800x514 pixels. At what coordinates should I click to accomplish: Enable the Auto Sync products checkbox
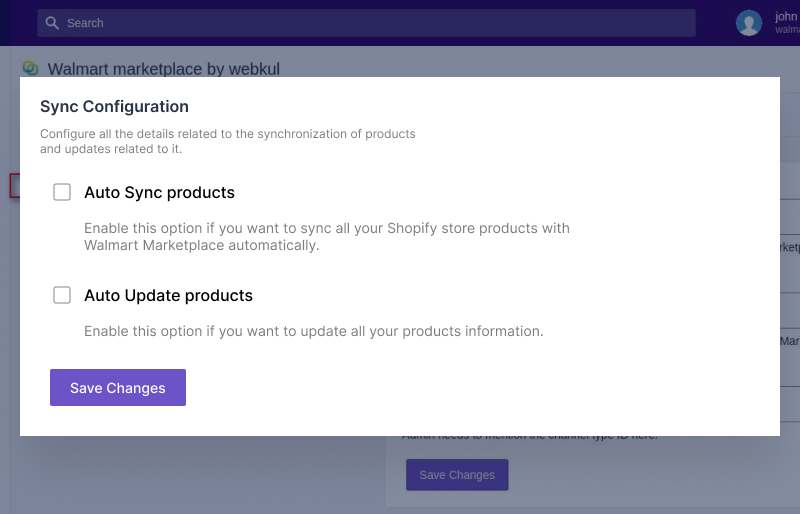coord(62,192)
